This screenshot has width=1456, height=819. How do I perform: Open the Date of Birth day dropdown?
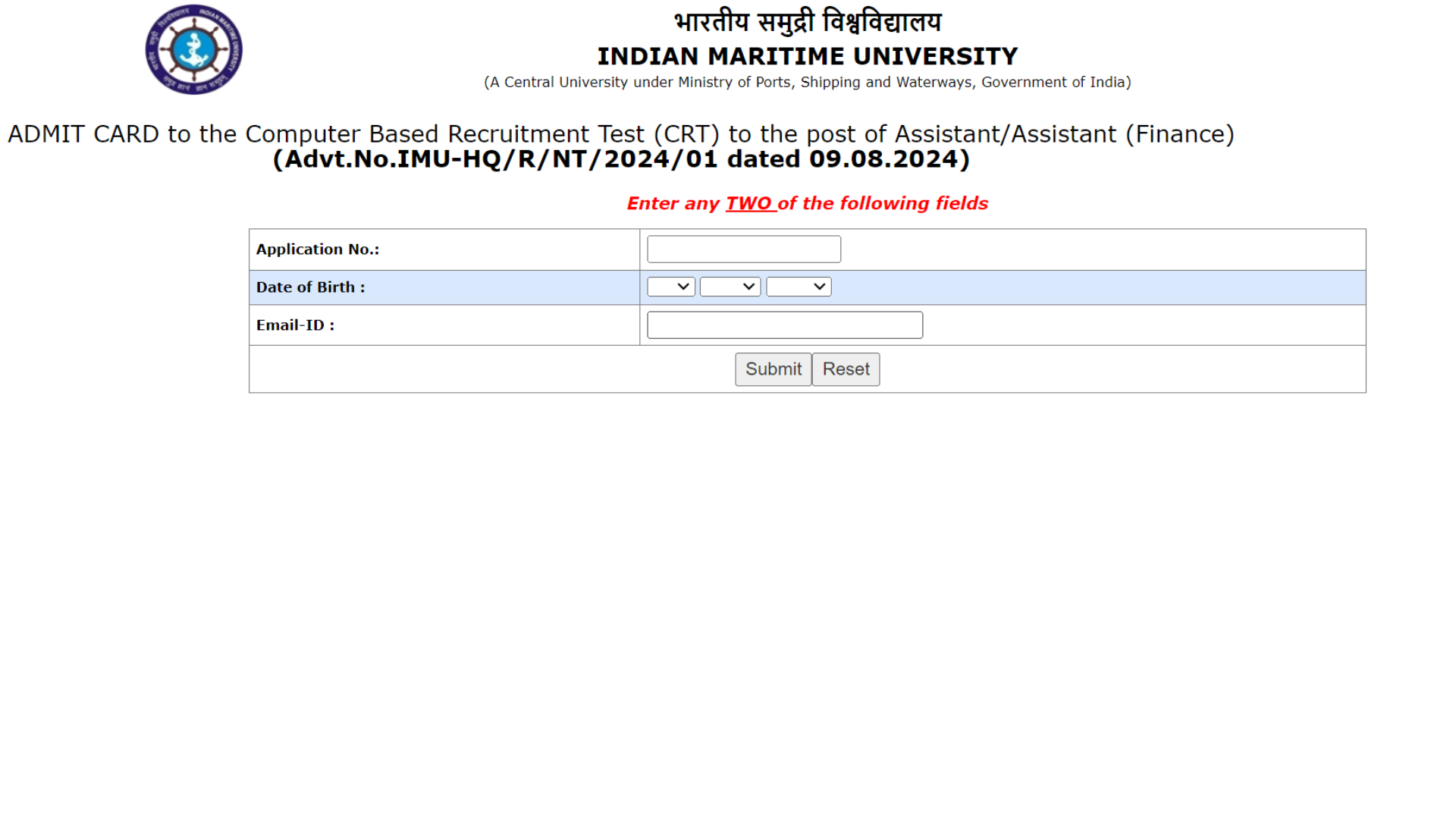click(x=671, y=287)
